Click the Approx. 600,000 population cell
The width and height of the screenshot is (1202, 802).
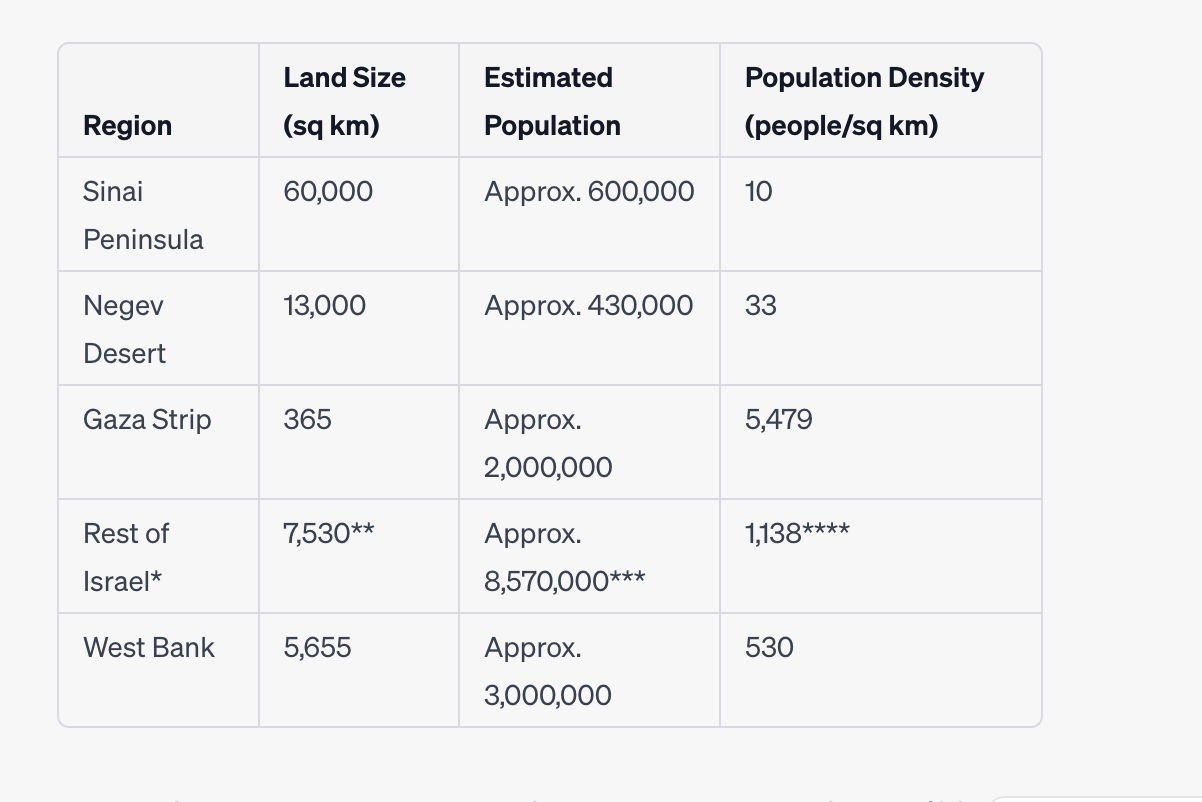pyautogui.click(x=589, y=191)
